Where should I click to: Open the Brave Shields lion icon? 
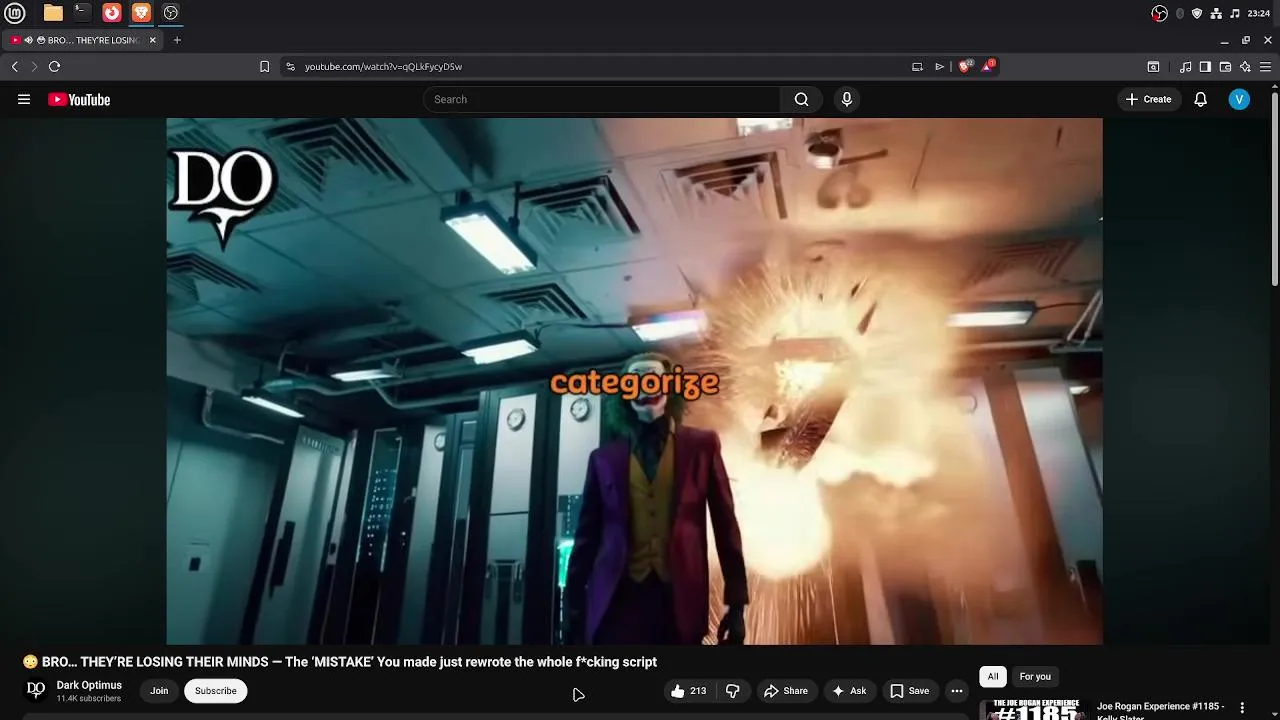[x=965, y=67]
